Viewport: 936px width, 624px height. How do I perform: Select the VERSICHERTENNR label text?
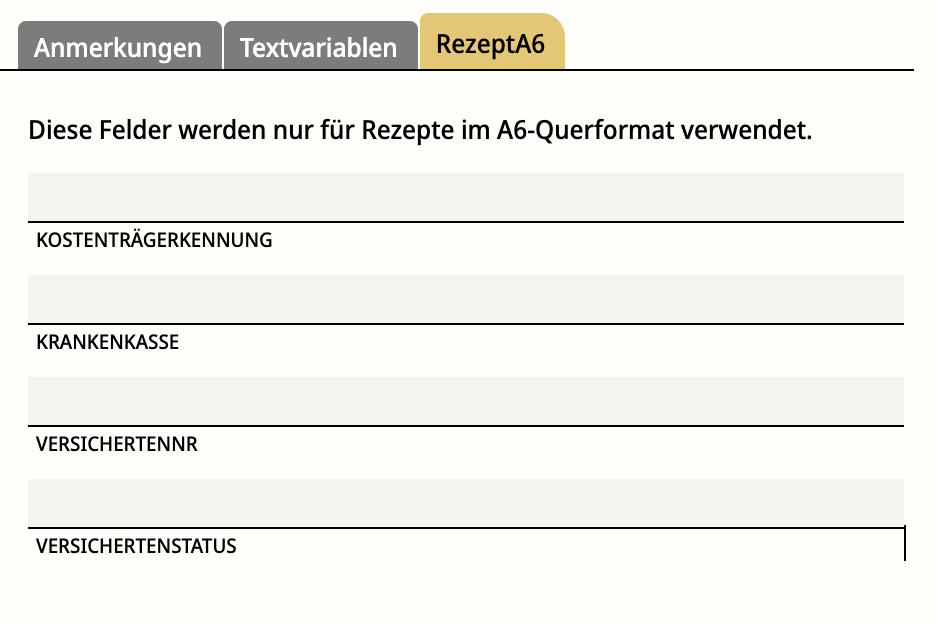coord(117,444)
